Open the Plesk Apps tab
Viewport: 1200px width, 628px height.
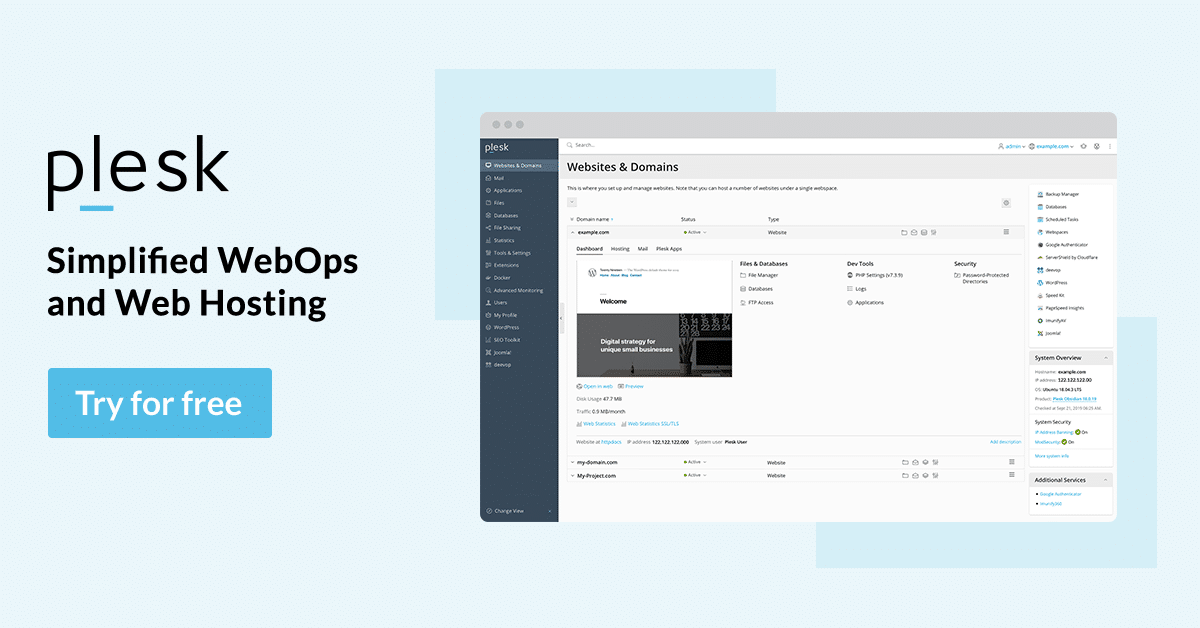point(668,248)
